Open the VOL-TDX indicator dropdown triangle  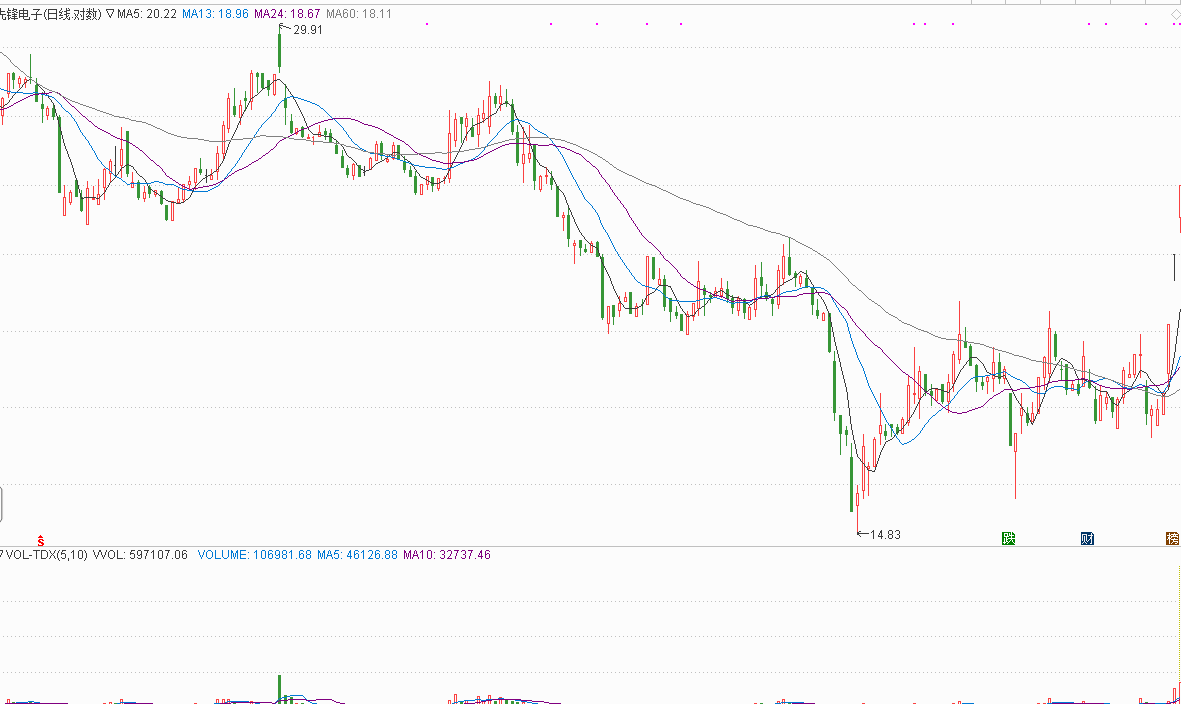pyautogui.click(x=2, y=554)
